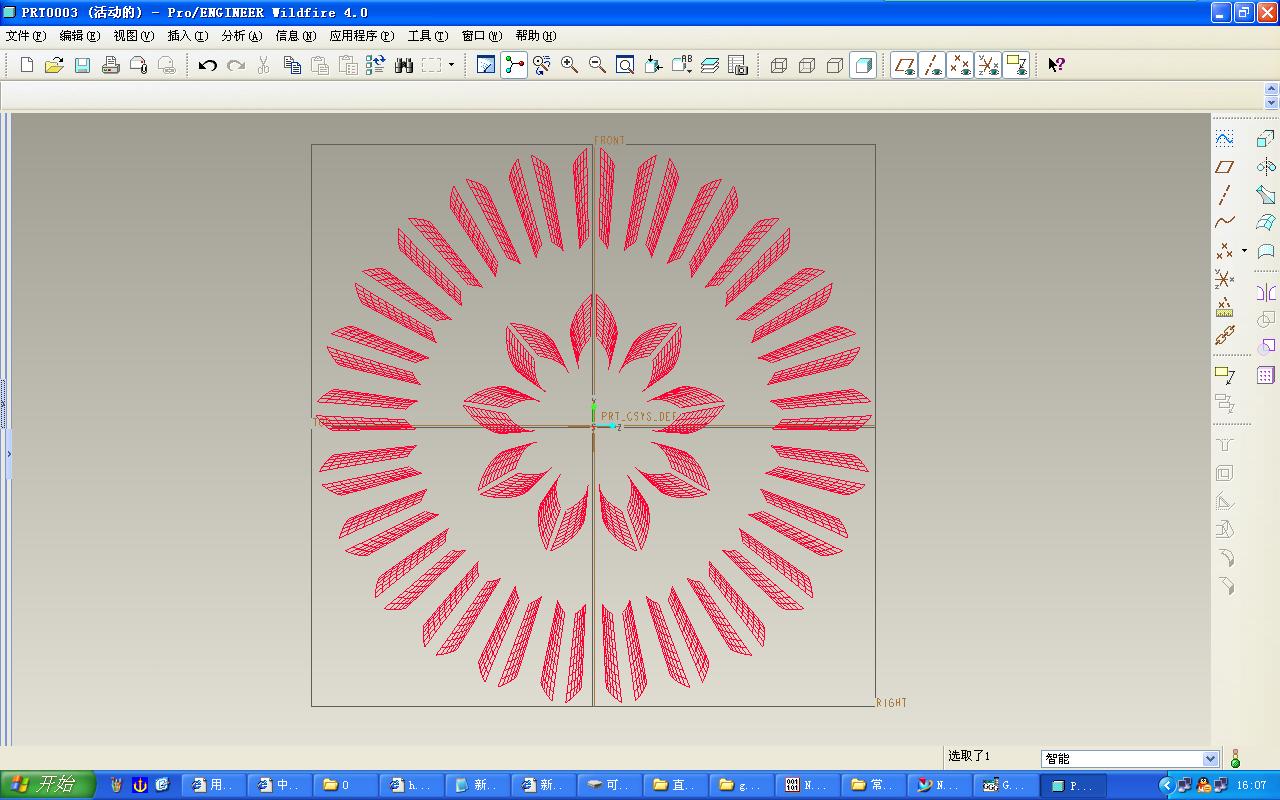Viewport: 1280px width, 800px height.
Task: Click the Zoom Out magnifier icon
Action: click(x=598, y=65)
